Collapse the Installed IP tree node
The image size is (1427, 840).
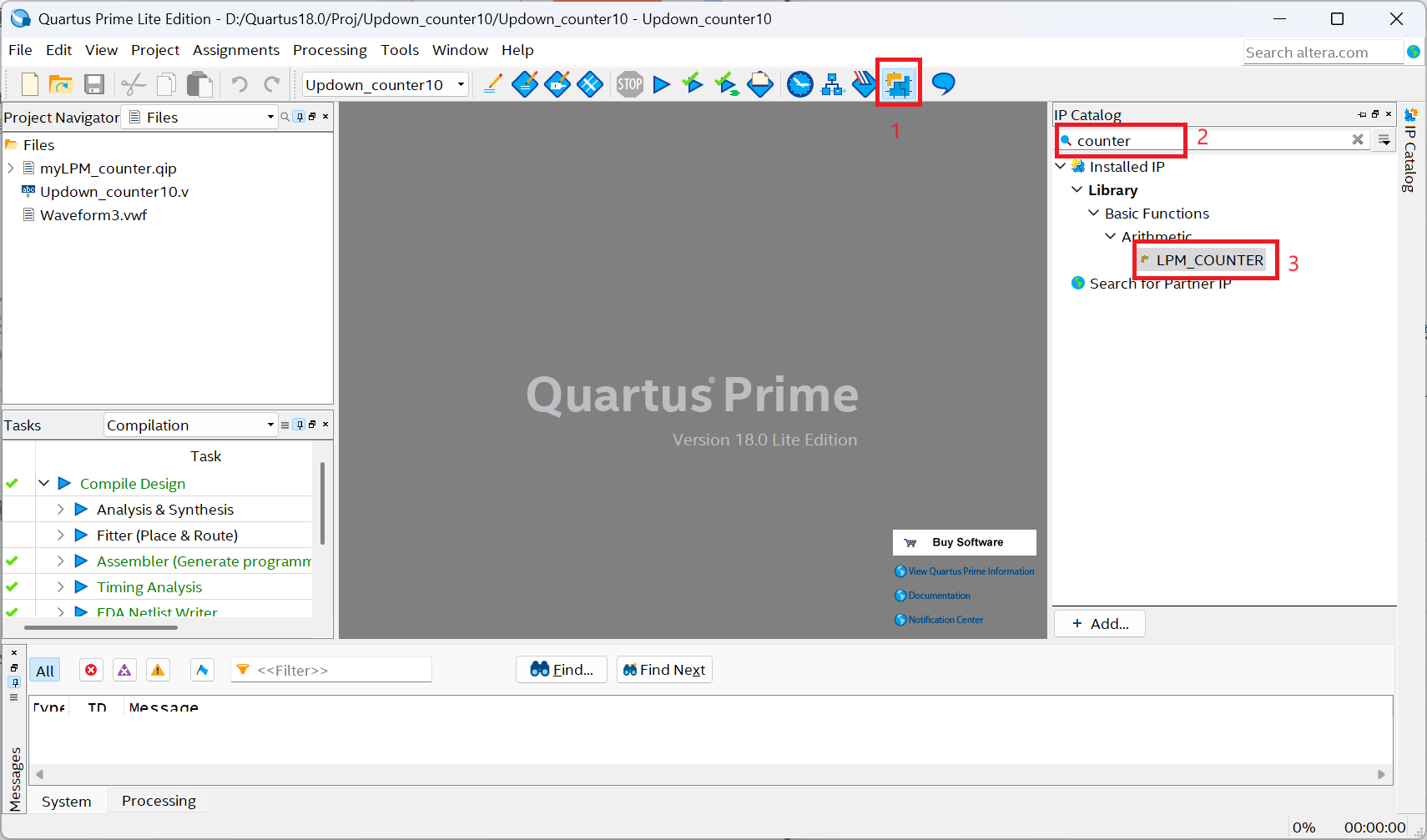[x=1061, y=166]
